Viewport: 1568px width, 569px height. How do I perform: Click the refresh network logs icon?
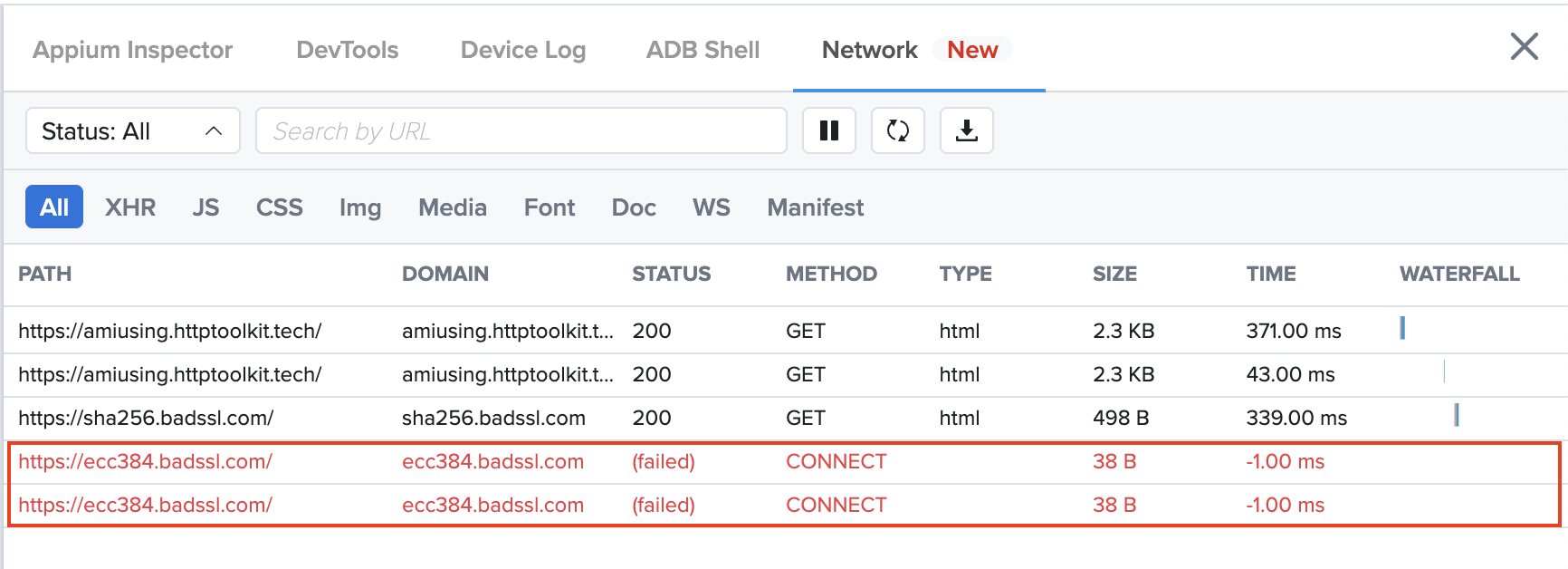(897, 131)
